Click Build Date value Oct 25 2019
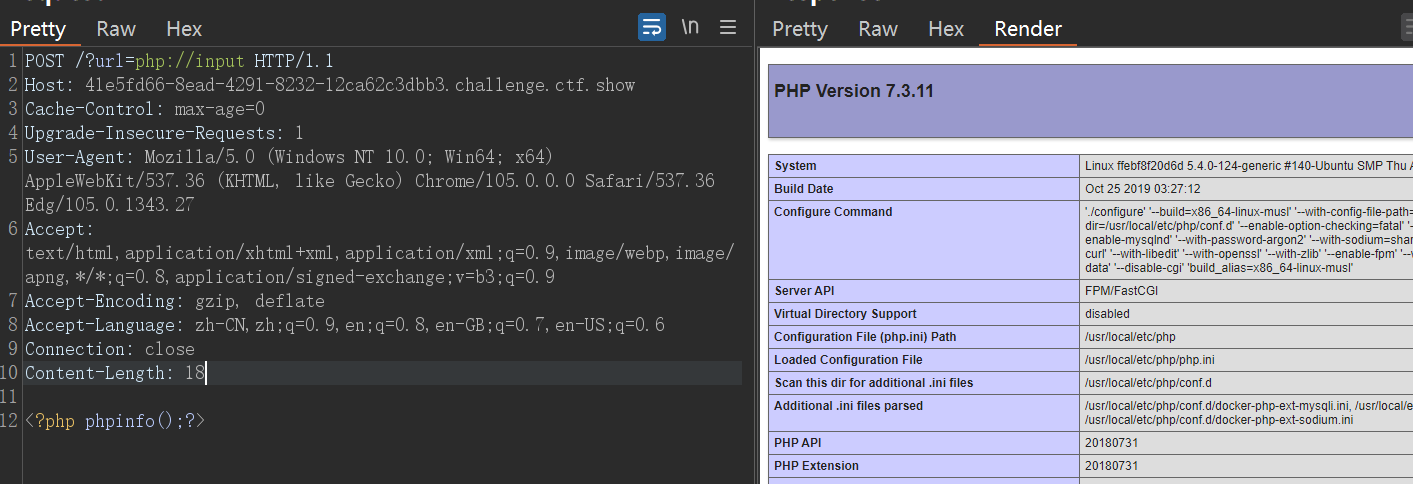Viewport: 1413px width, 484px height. [1143, 189]
